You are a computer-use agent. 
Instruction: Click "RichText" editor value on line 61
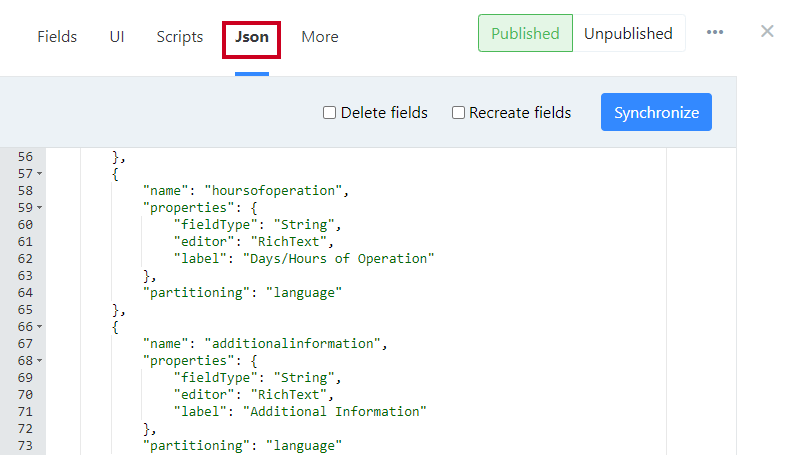[288, 242]
